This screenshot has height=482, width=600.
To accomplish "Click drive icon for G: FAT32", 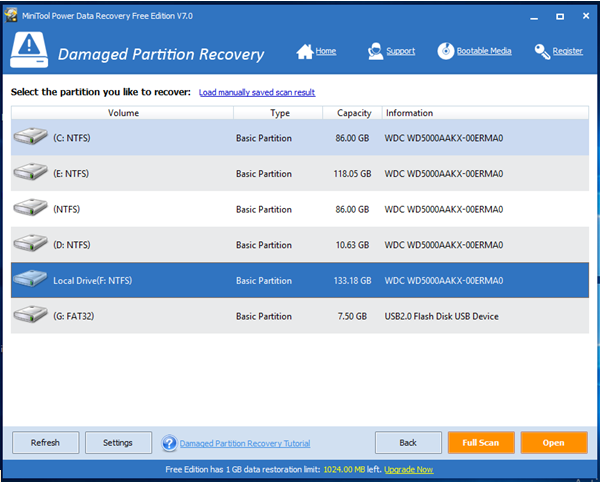I will click(31, 314).
